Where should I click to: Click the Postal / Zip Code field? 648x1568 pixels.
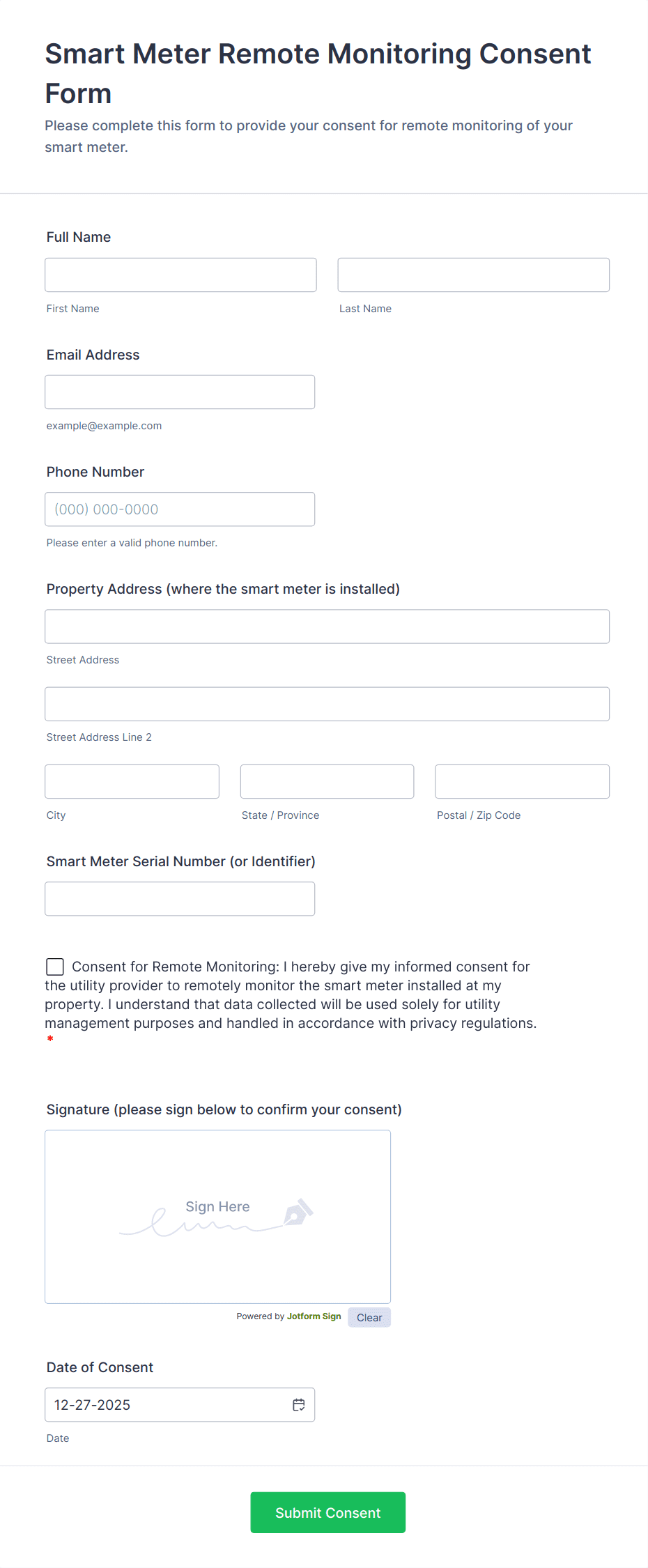point(522,781)
